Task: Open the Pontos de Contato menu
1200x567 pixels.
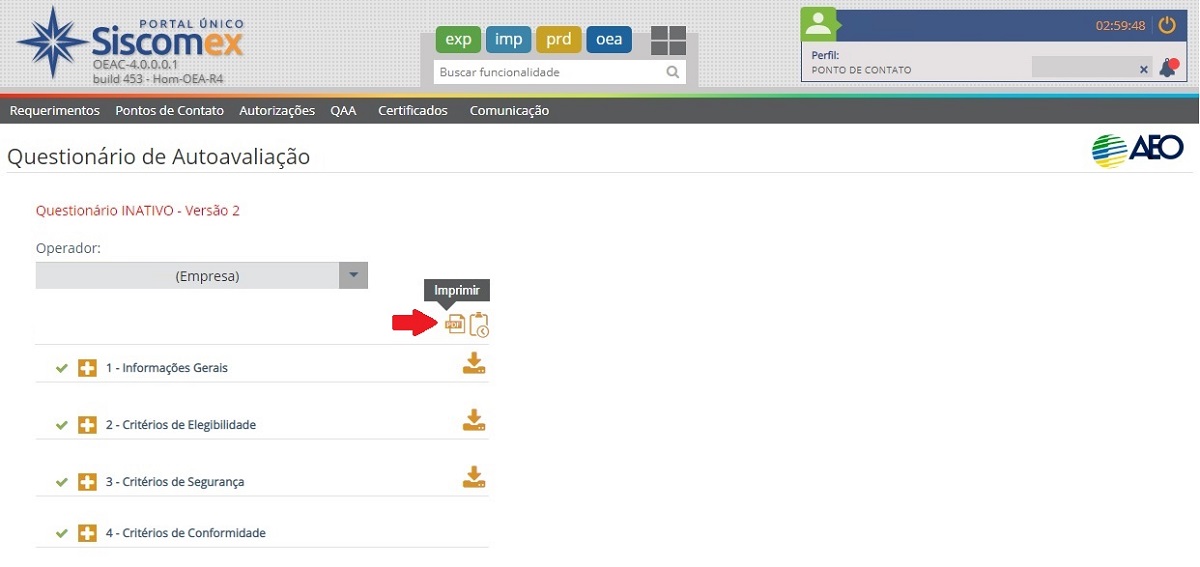Action: [170, 111]
